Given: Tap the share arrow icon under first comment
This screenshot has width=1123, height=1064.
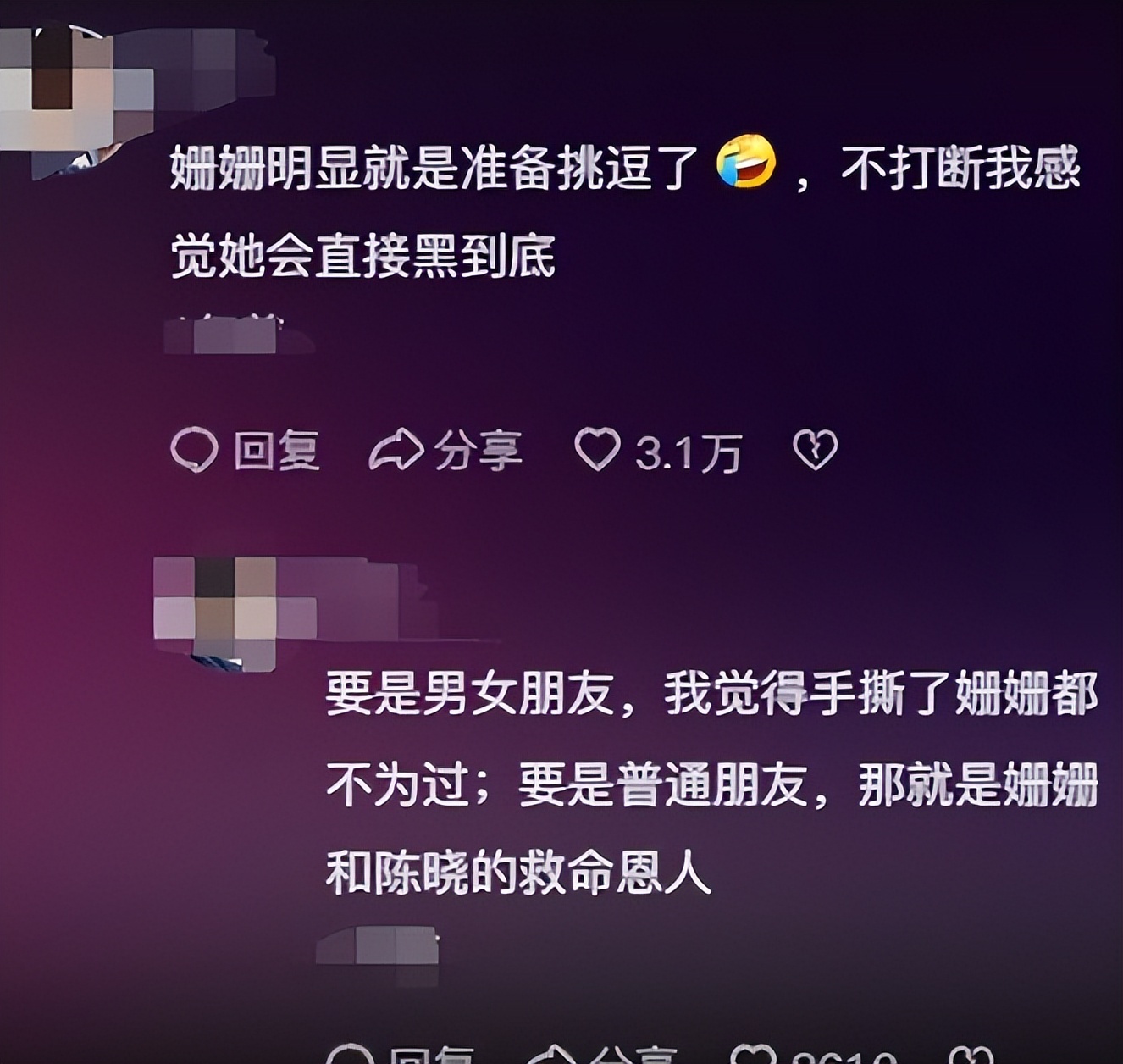Looking at the screenshot, I should (x=396, y=449).
